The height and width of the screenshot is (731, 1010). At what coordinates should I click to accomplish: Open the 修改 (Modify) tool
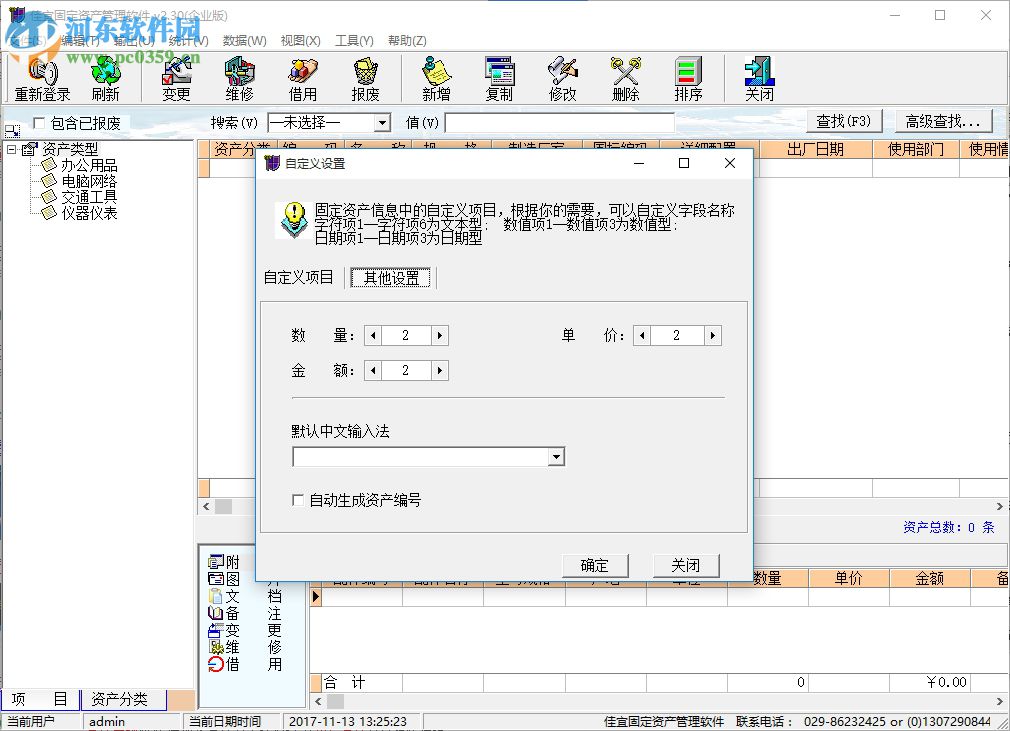(x=563, y=78)
